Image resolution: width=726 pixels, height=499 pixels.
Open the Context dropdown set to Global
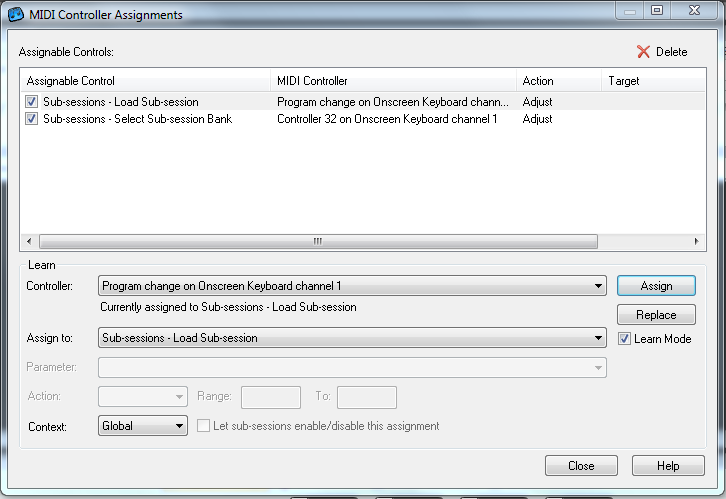pos(179,426)
